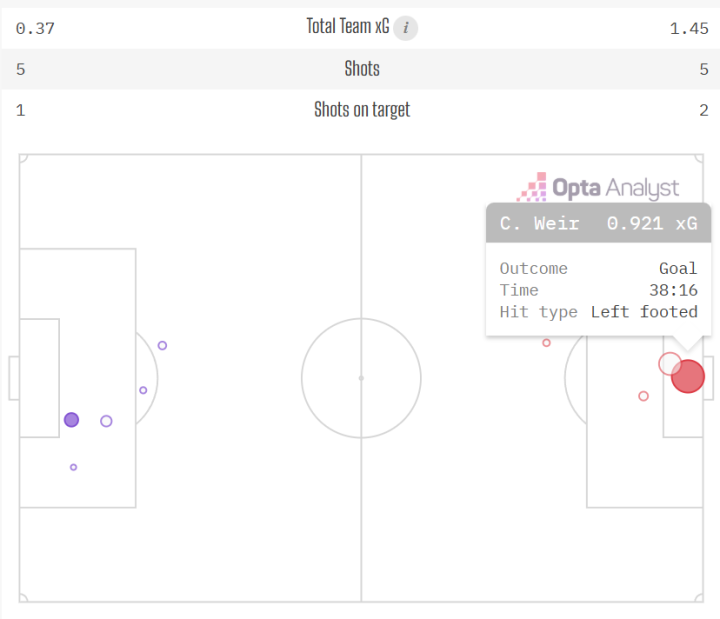The height and width of the screenshot is (619, 720).
Task: Click the purple marker just above the penalty arc
Action: (x=162, y=346)
